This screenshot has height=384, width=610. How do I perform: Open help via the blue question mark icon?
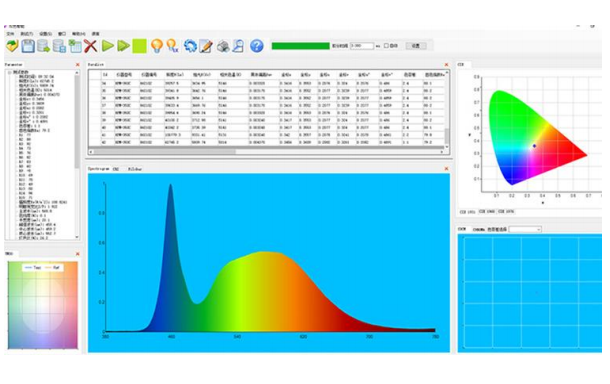coord(257,46)
